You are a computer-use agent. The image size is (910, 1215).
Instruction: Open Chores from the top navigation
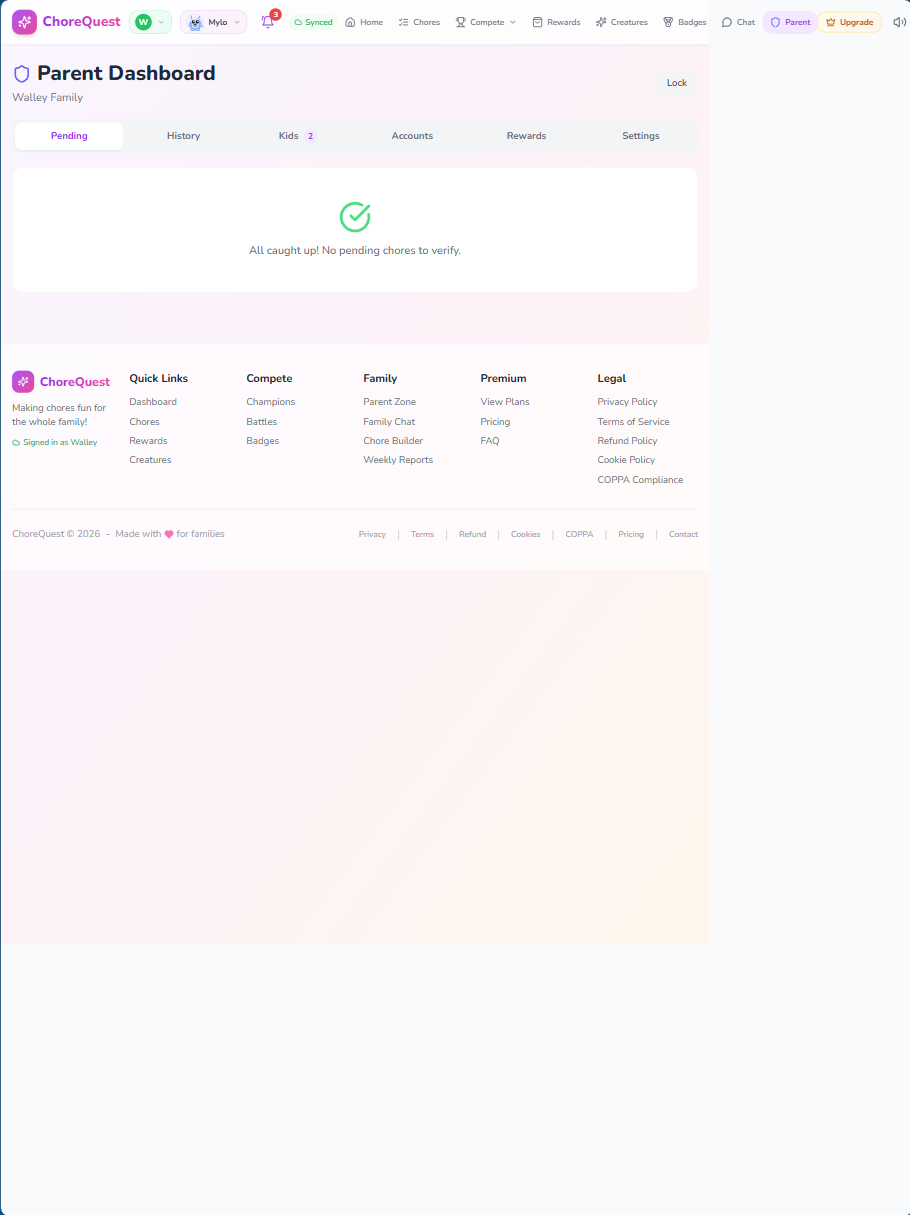tap(419, 21)
